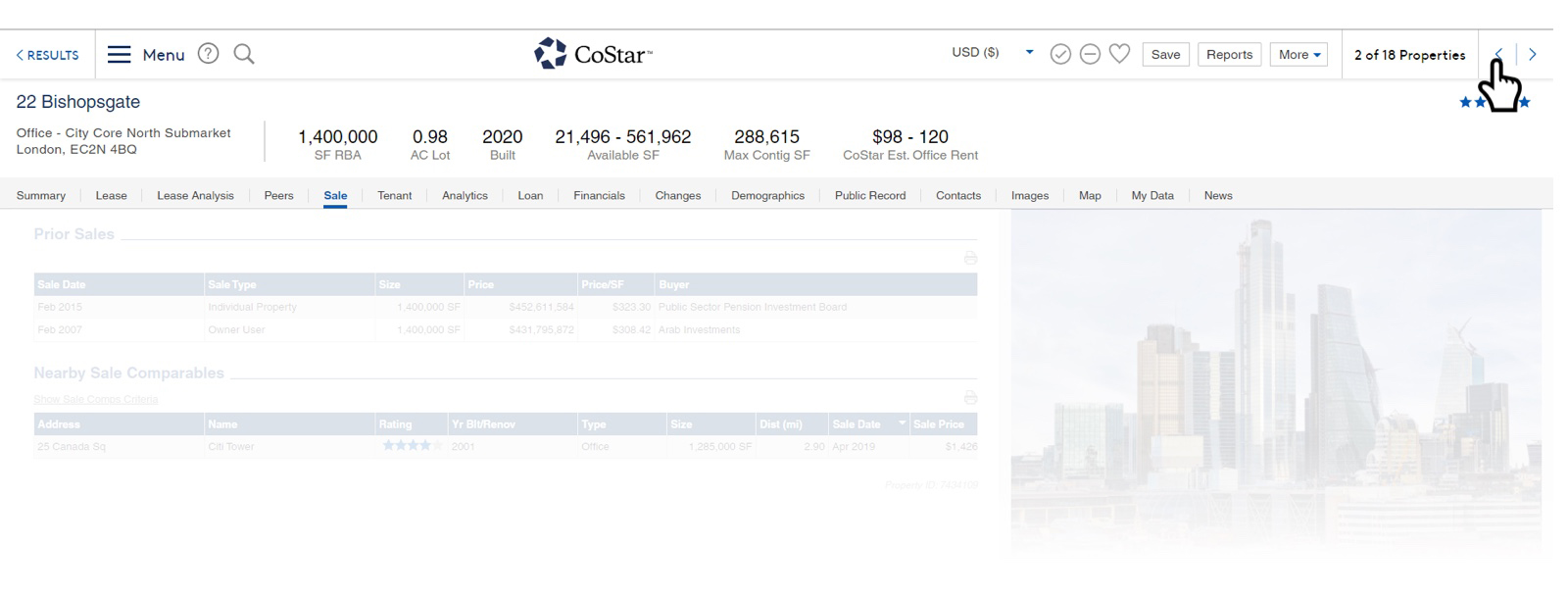The height and width of the screenshot is (596, 1568).
Task: Go to previous property arrow
Action: point(1498,55)
